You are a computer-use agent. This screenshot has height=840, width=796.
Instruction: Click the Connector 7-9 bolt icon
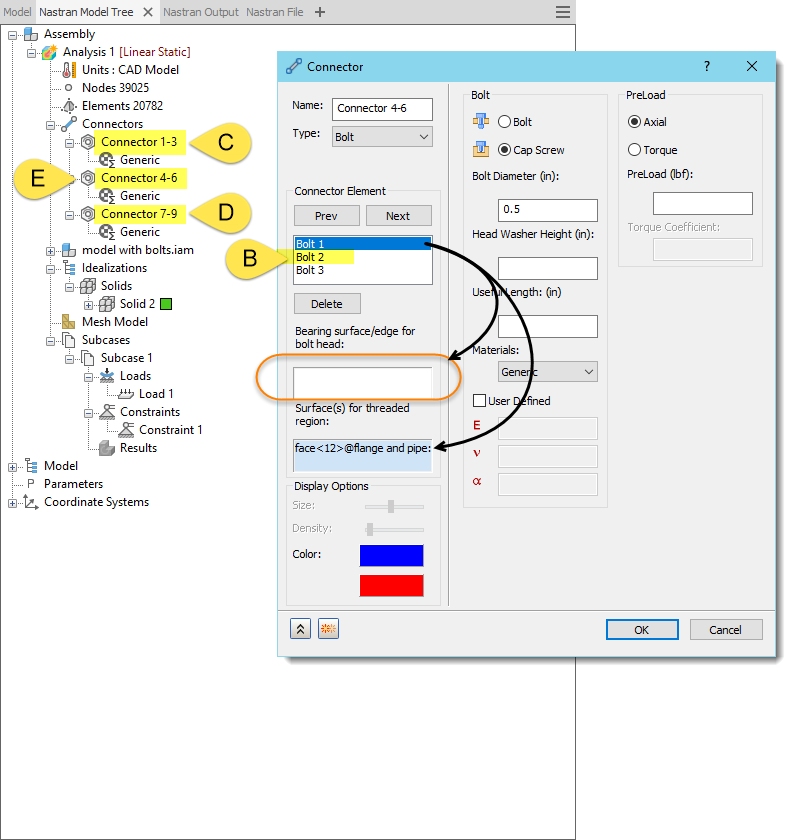pos(88,214)
